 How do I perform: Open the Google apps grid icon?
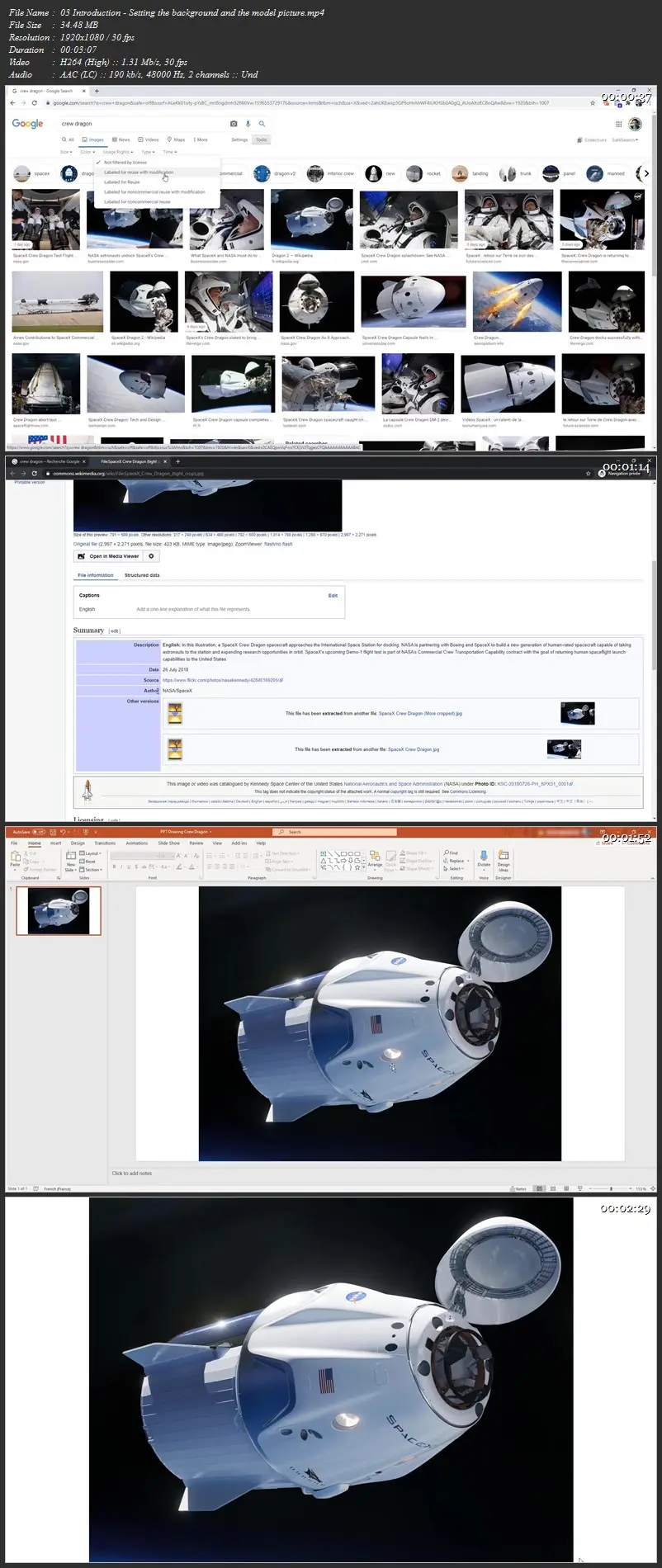tap(618, 124)
